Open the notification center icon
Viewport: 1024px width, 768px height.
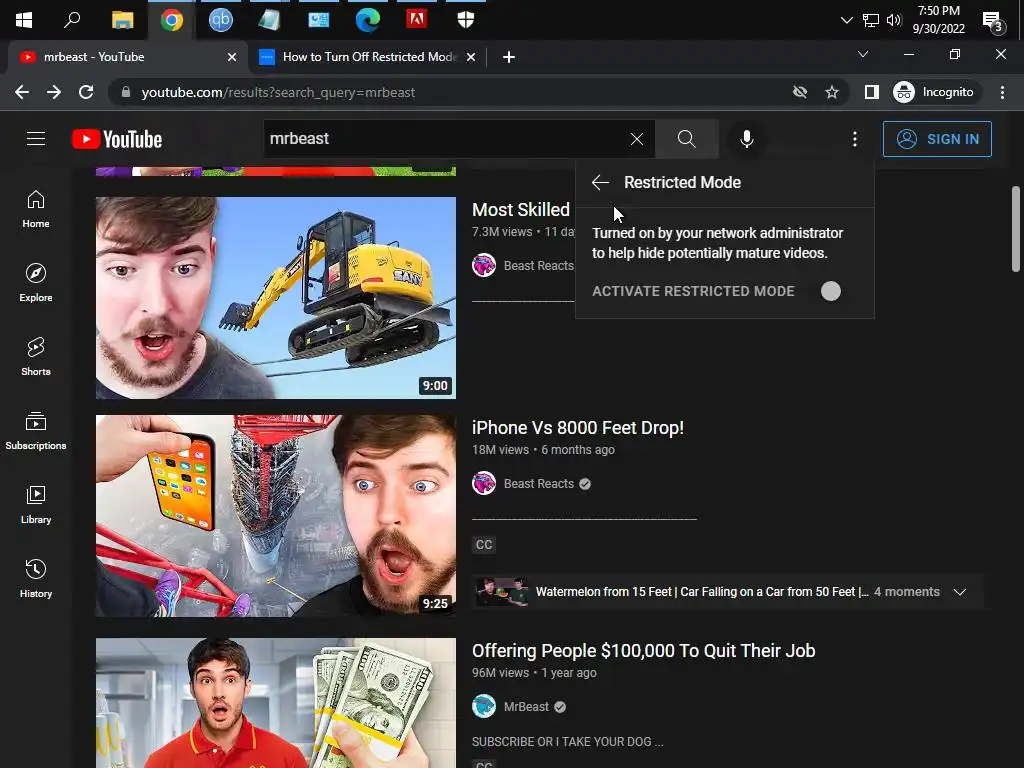(993, 22)
